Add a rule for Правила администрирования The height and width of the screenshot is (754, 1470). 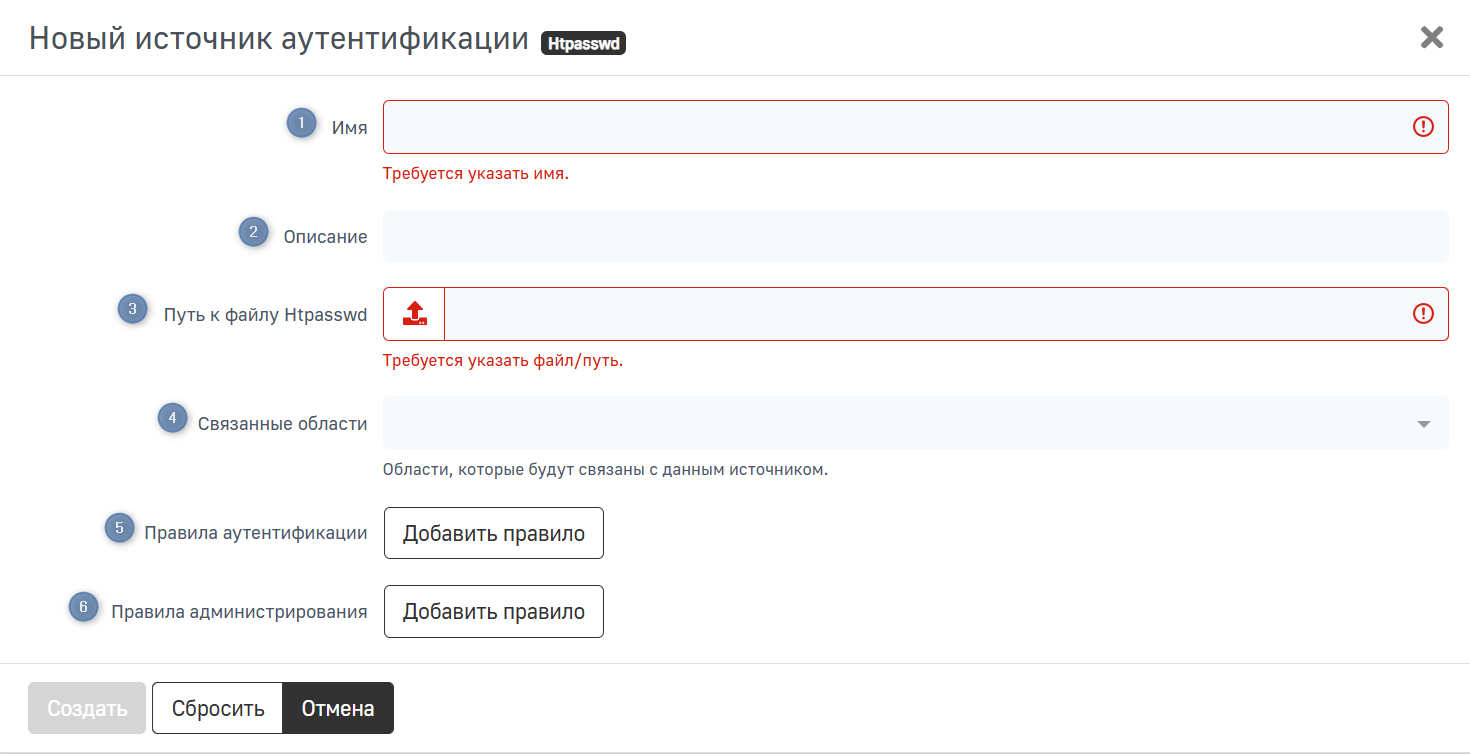493,611
